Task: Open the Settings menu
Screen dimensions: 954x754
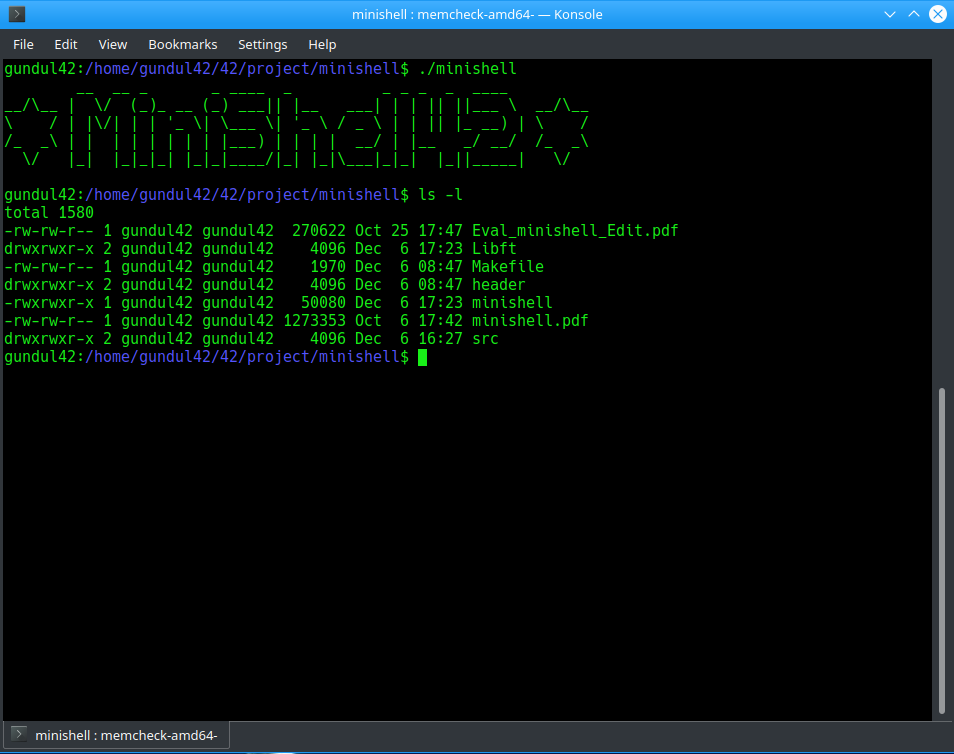Action: [262, 44]
